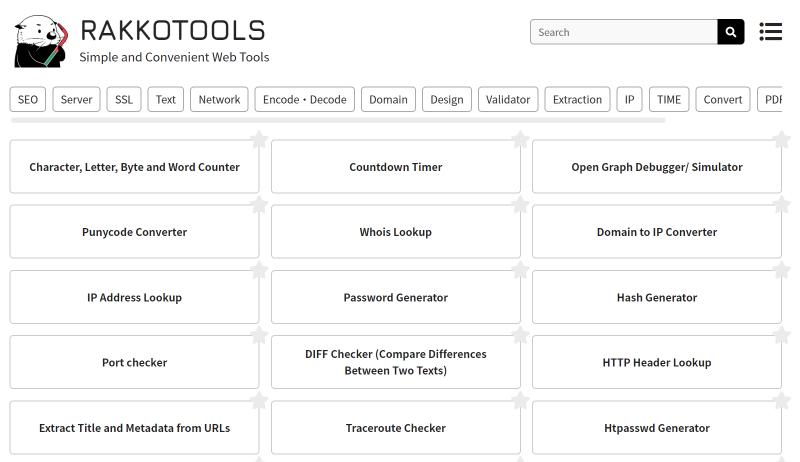Choose the Validator category tab
The height and width of the screenshot is (462, 800).
point(508,99)
